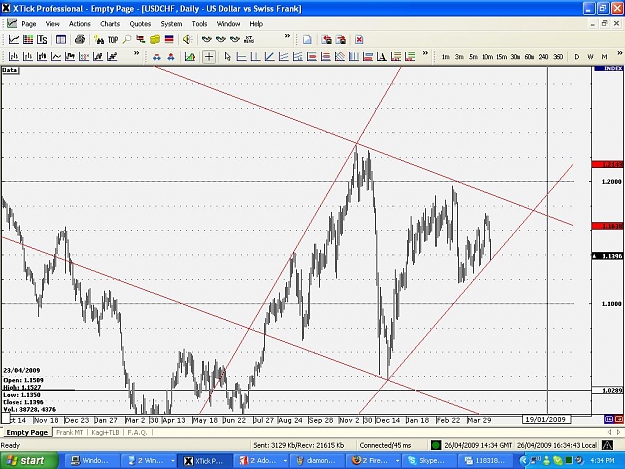
Task: Click the new page document icon
Action: 307,39
